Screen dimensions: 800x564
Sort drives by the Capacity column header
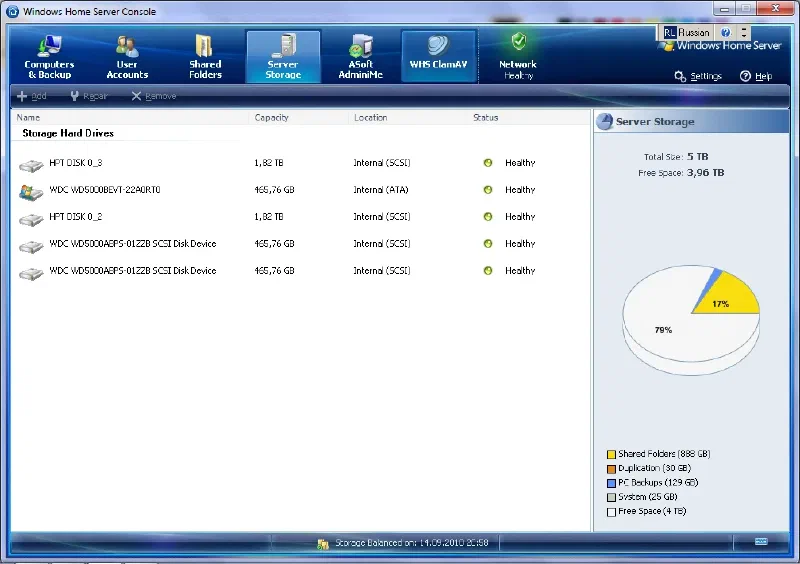(272, 118)
